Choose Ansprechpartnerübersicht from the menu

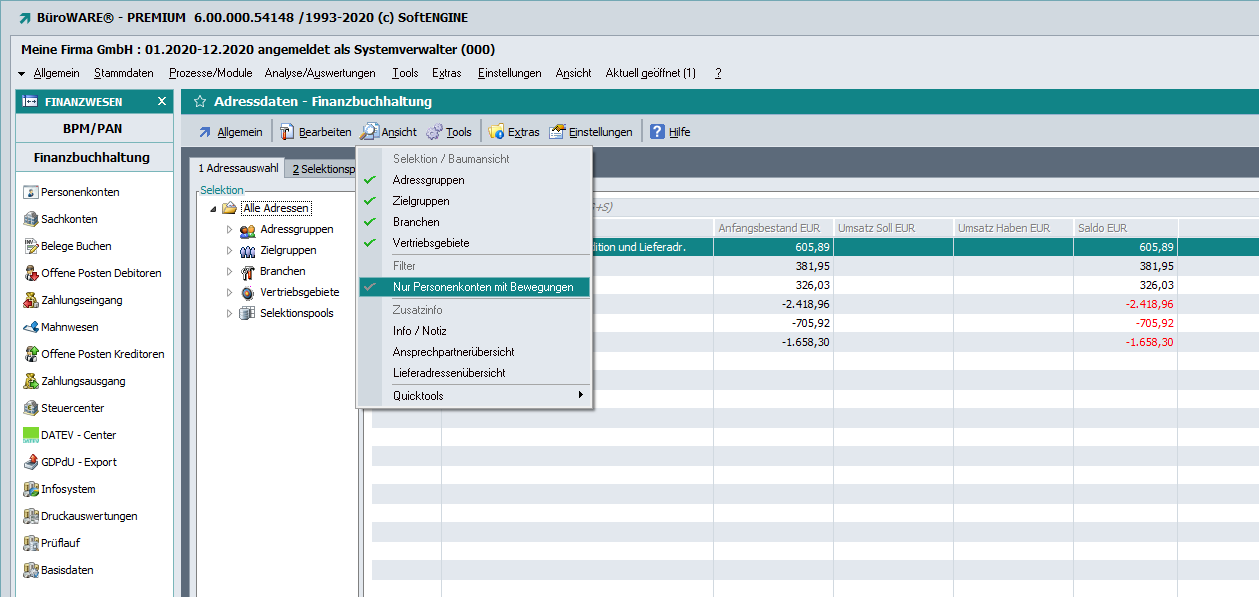(453, 352)
